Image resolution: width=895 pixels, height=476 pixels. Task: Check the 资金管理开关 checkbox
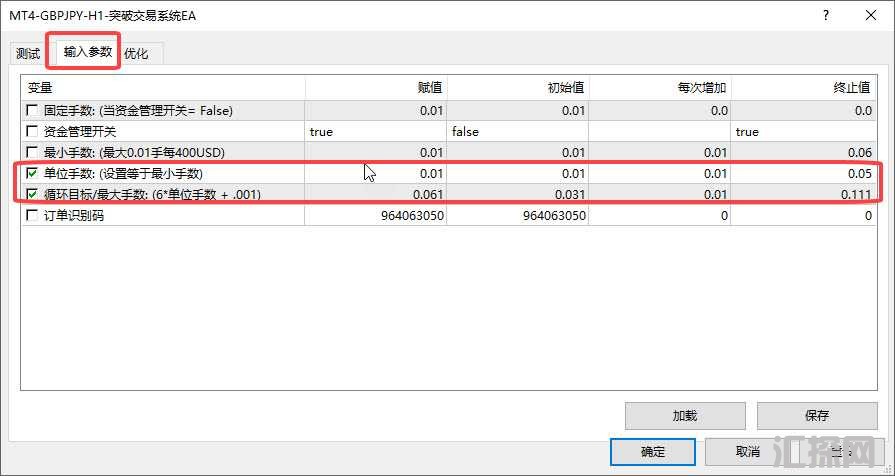tap(33, 131)
